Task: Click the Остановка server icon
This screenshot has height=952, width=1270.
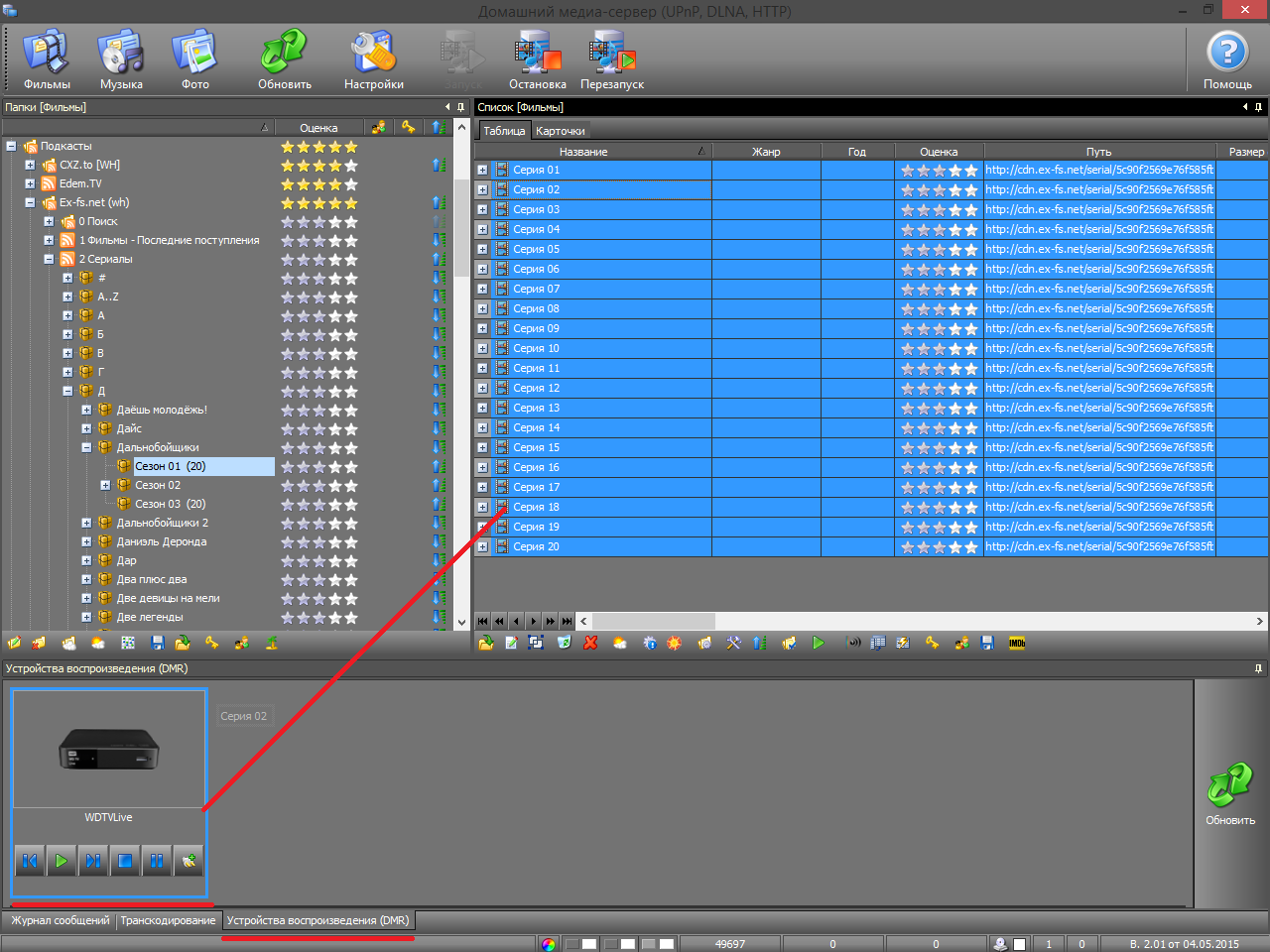Action: pyautogui.click(x=537, y=59)
